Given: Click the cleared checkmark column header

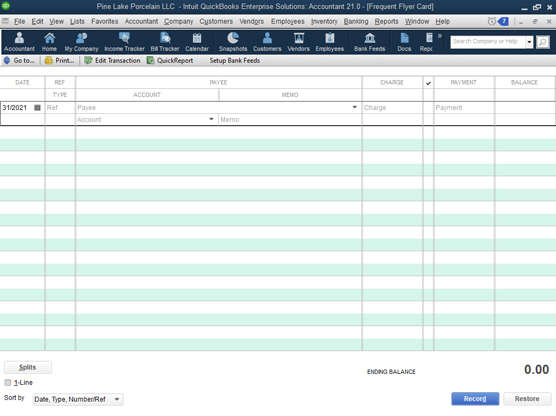Looking at the screenshot, I should coord(428,83).
